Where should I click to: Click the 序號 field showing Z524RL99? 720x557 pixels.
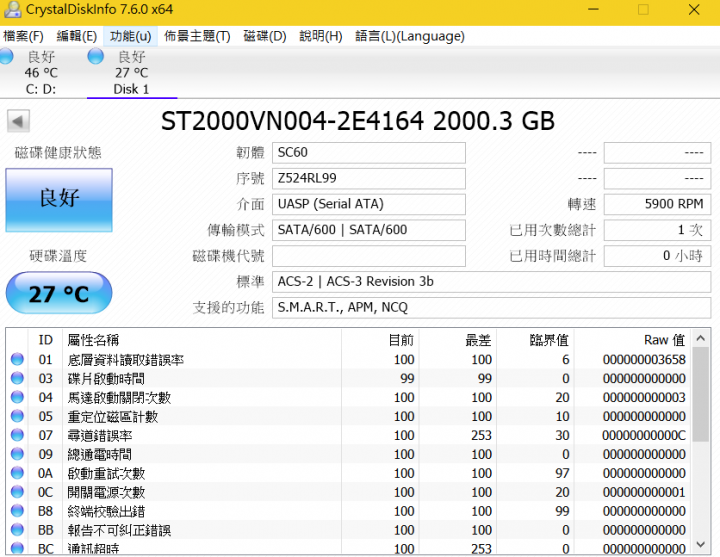[x=369, y=178]
